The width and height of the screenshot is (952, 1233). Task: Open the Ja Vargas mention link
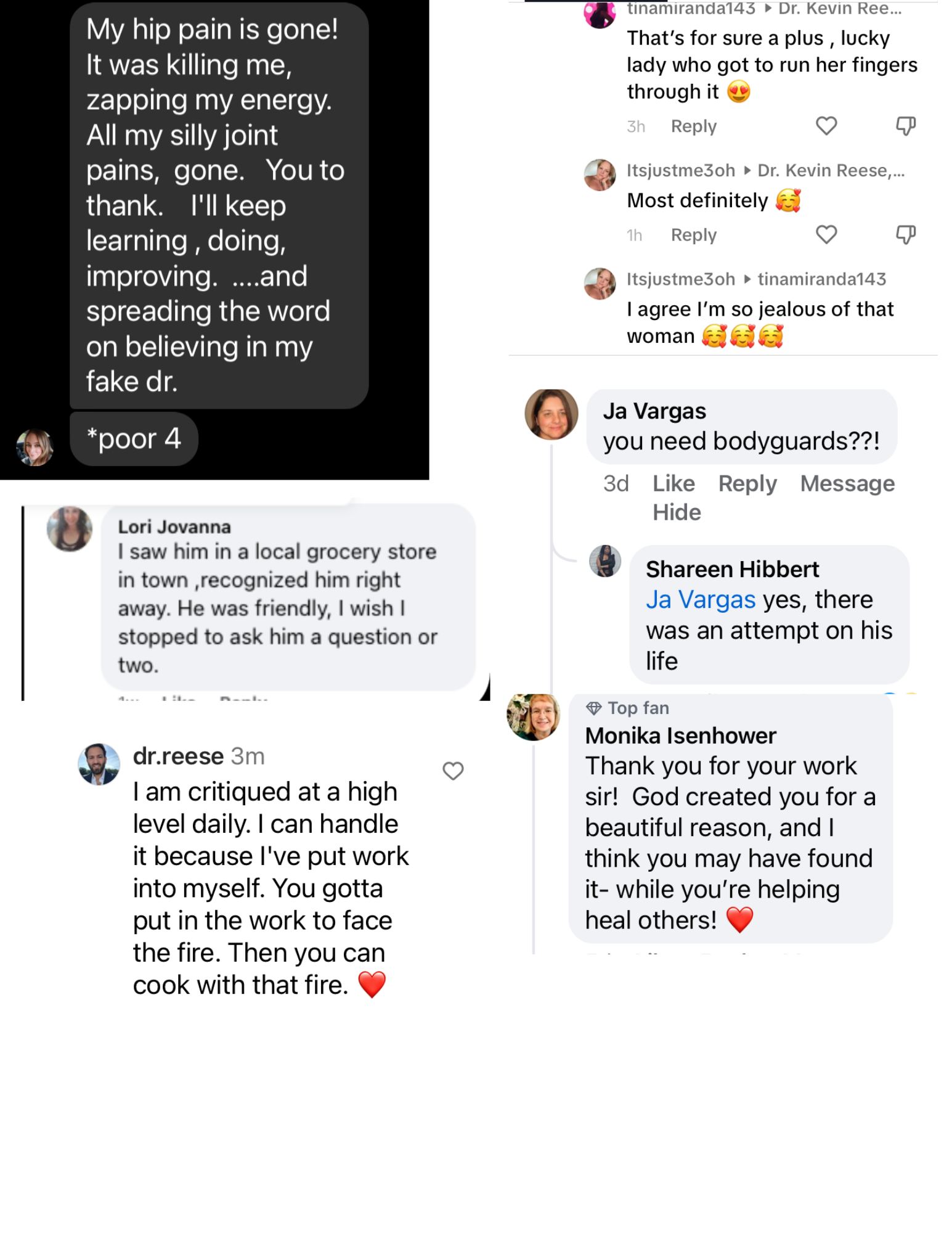700,599
